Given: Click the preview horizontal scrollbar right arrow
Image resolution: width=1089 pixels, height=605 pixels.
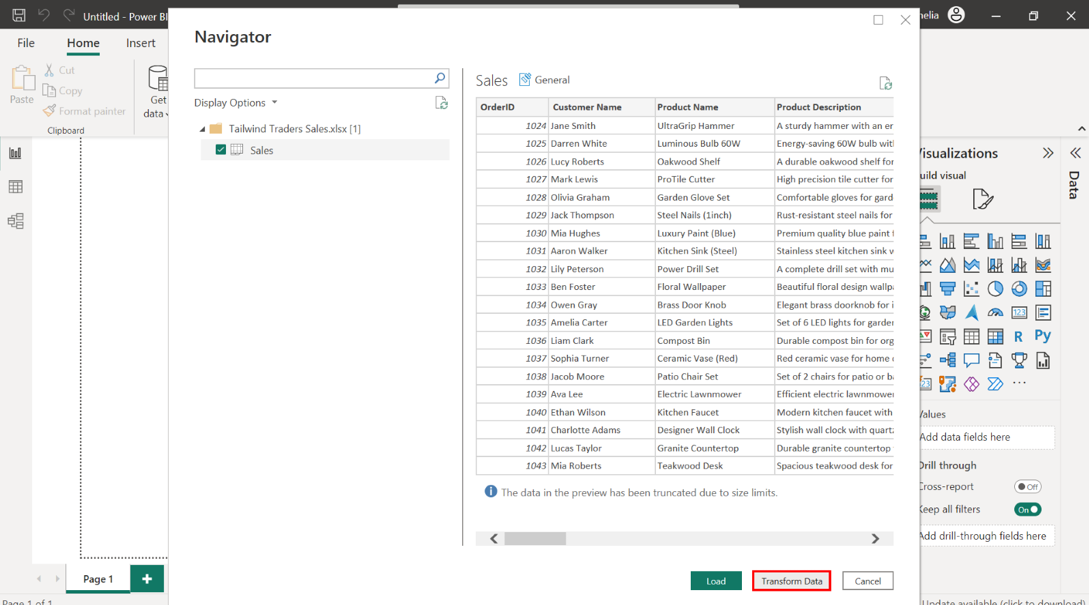Looking at the screenshot, I should 875,539.
